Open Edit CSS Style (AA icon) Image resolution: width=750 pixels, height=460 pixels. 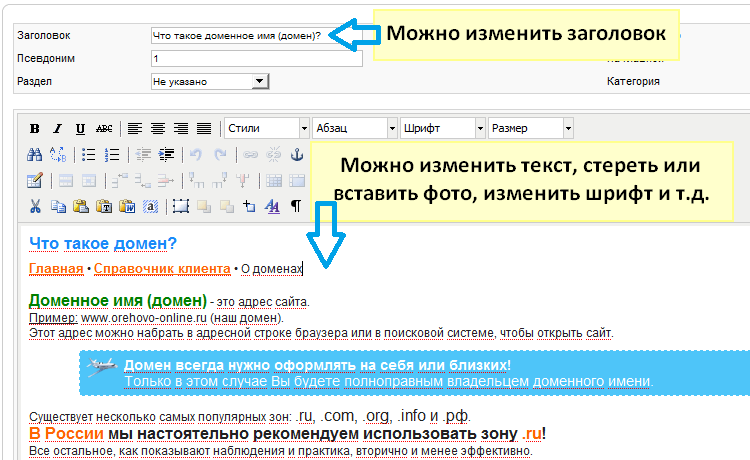click(273, 207)
